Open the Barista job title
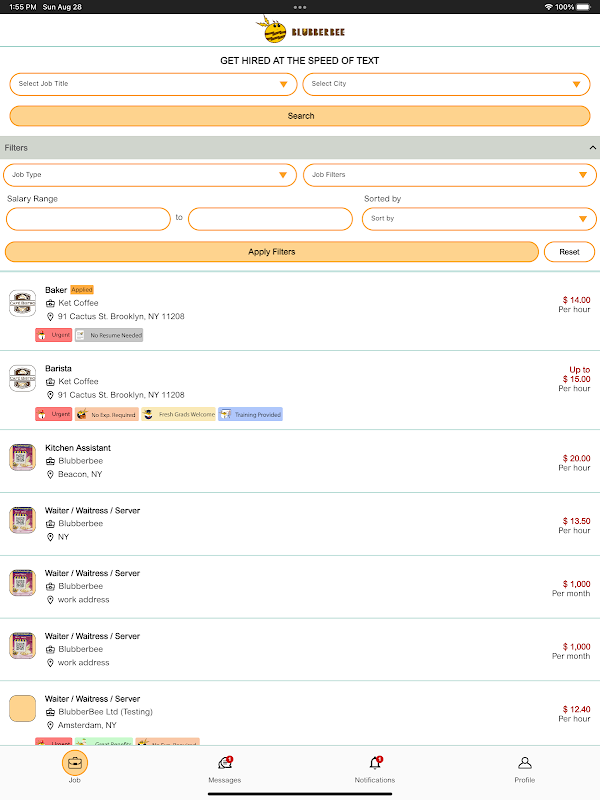This screenshot has height=800, width=600. click(x=58, y=368)
